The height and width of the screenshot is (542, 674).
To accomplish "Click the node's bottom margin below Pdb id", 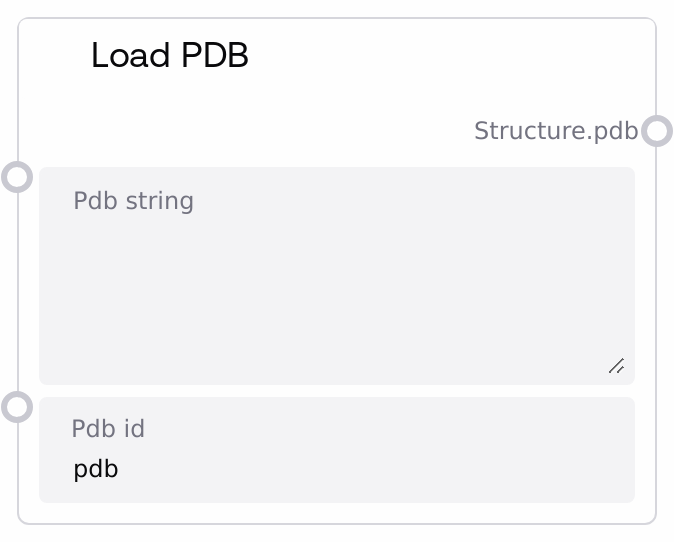I will tap(336, 512).
